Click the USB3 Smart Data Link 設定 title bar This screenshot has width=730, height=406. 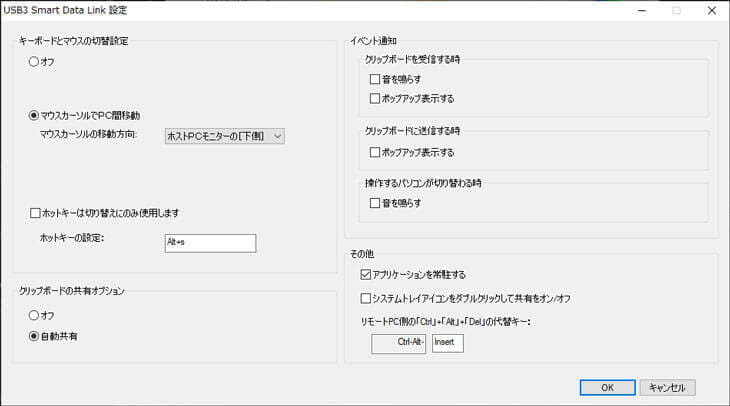pos(300,10)
